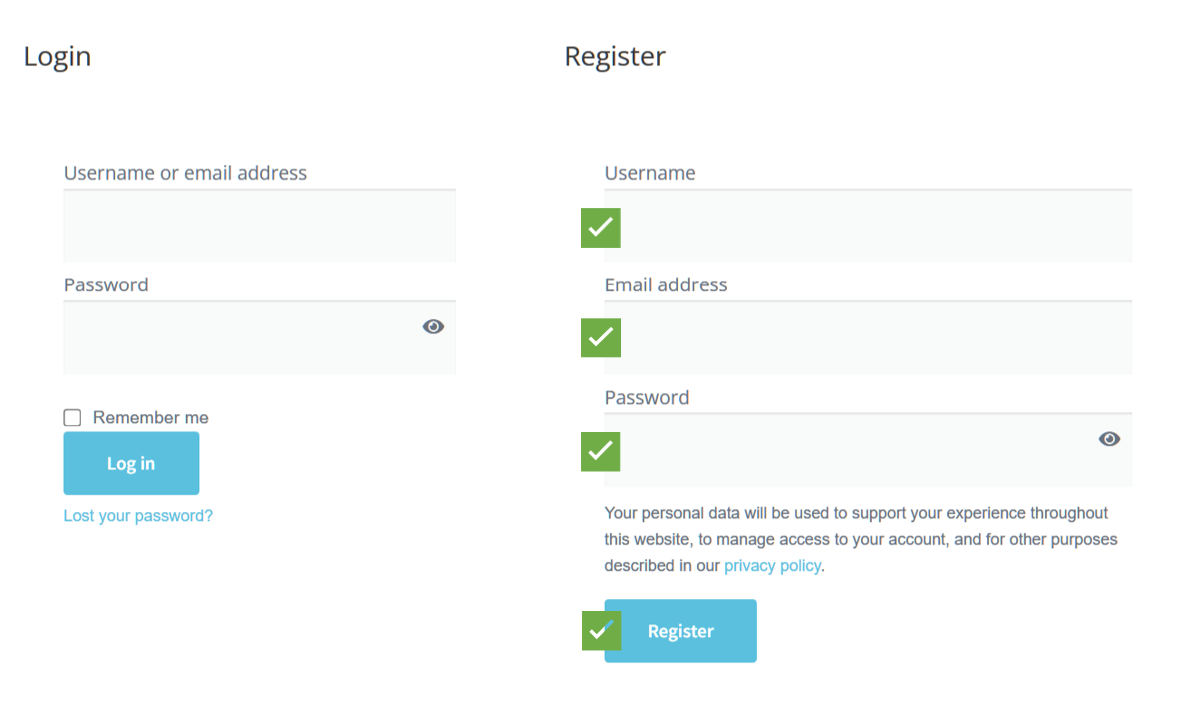This screenshot has width=1200, height=716.
Task: Select the Email address input field
Action: pyautogui.click(x=868, y=338)
